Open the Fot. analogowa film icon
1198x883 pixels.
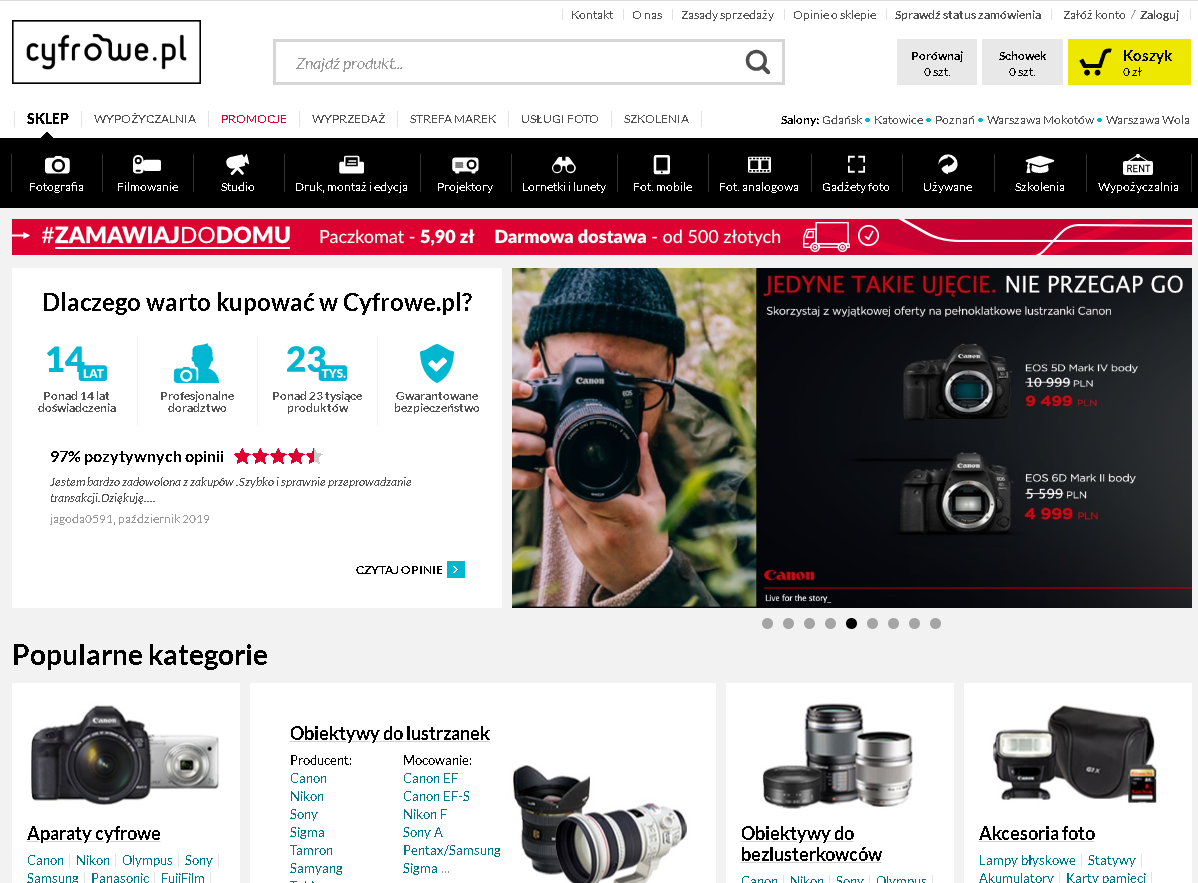pos(759,164)
